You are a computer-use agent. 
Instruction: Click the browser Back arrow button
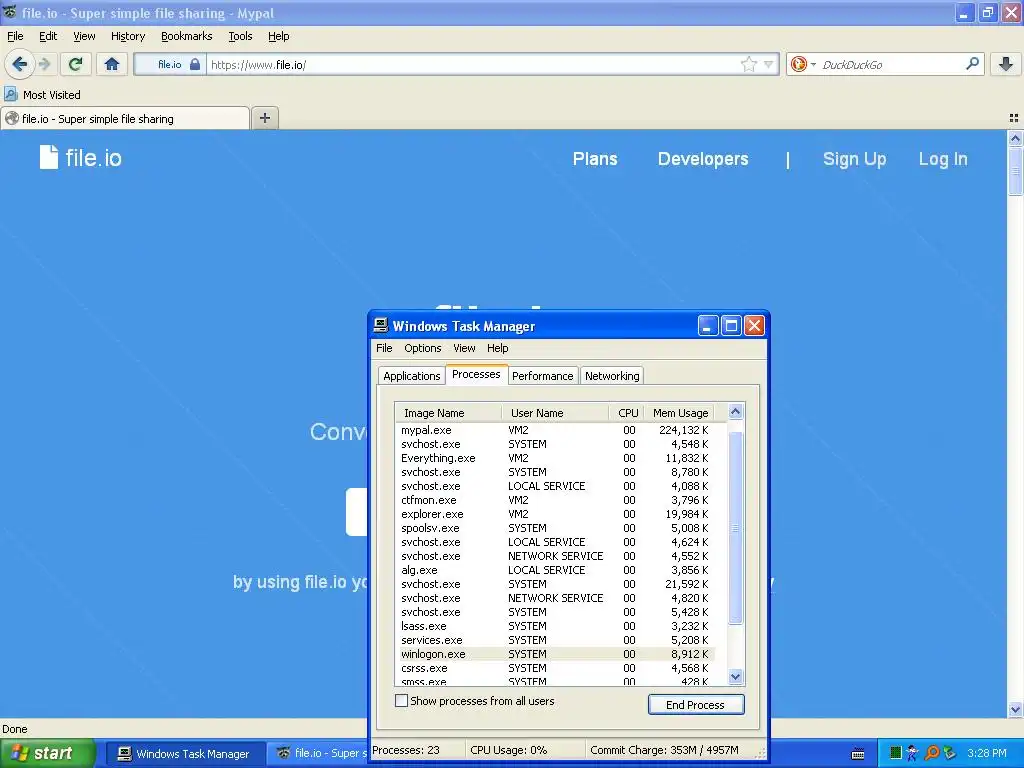click(x=20, y=64)
